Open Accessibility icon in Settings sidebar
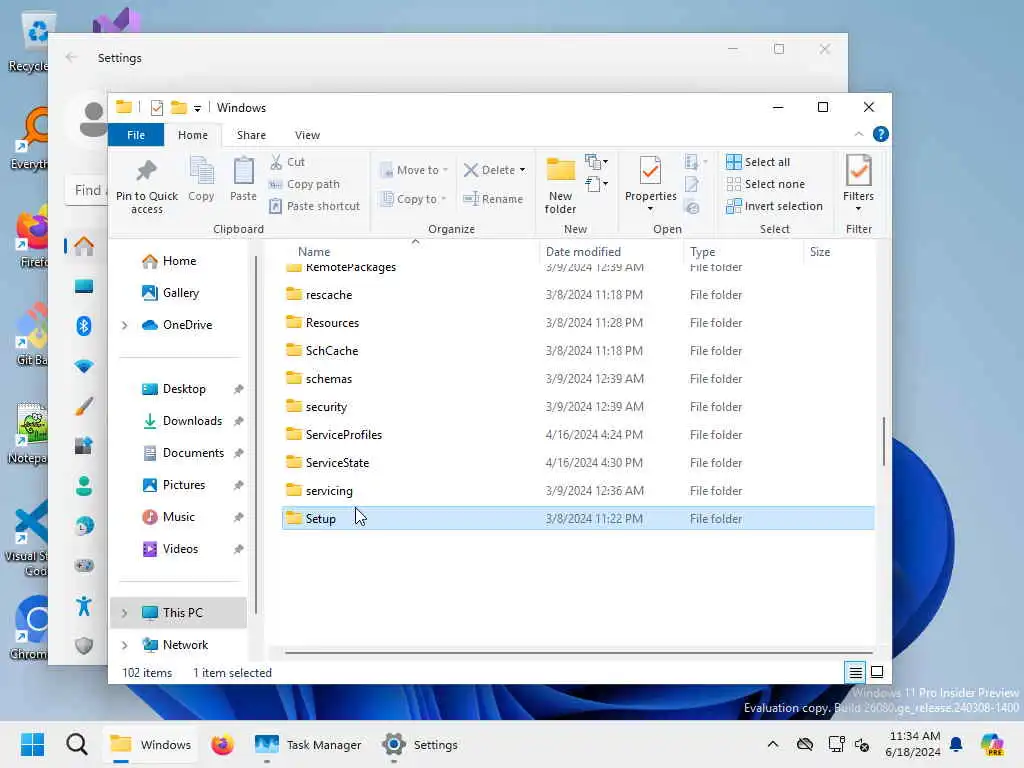Image resolution: width=1024 pixels, height=768 pixels. pyautogui.click(x=84, y=605)
